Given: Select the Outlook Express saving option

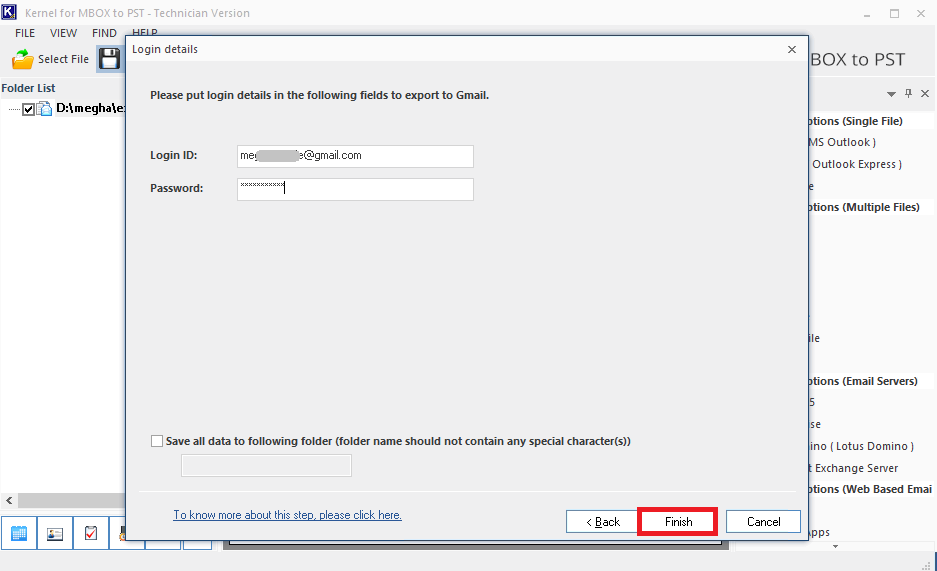Looking at the screenshot, I should point(856,164).
